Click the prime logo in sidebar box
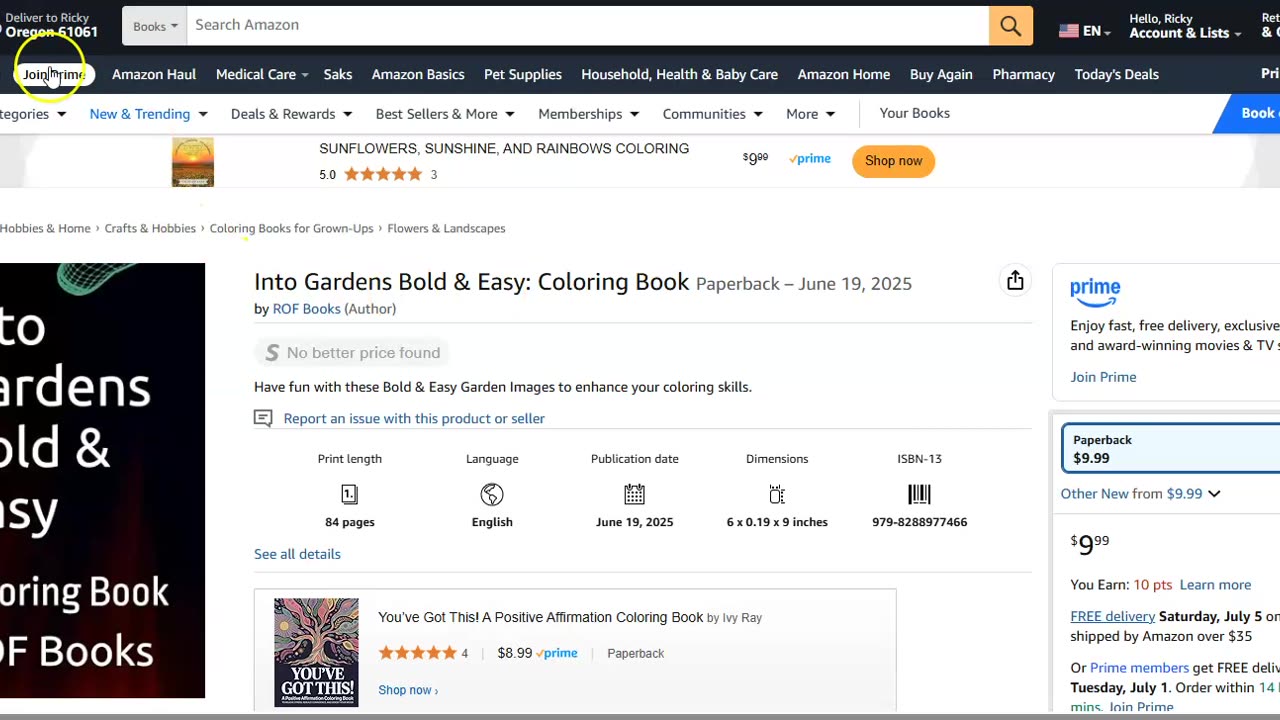1280x720 pixels. click(1095, 293)
